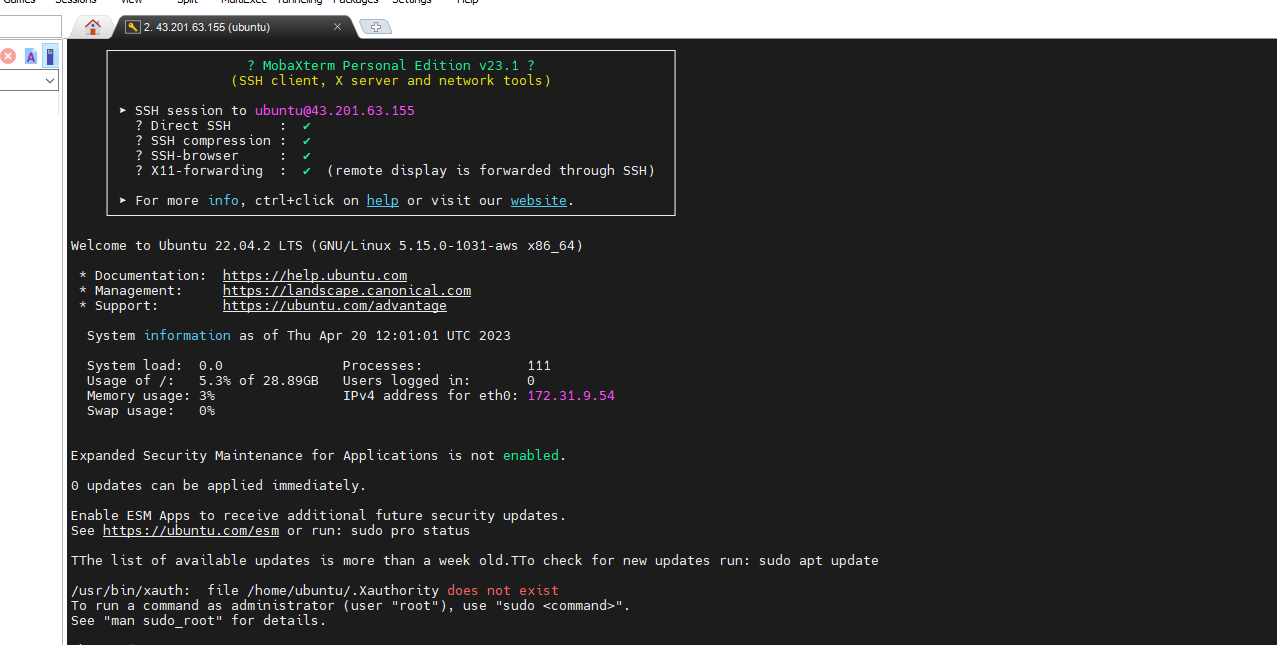This screenshot has height=645, width=1277.
Task: Click '(SSH client, X server and network tools)' line
Action: tap(391, 80)
